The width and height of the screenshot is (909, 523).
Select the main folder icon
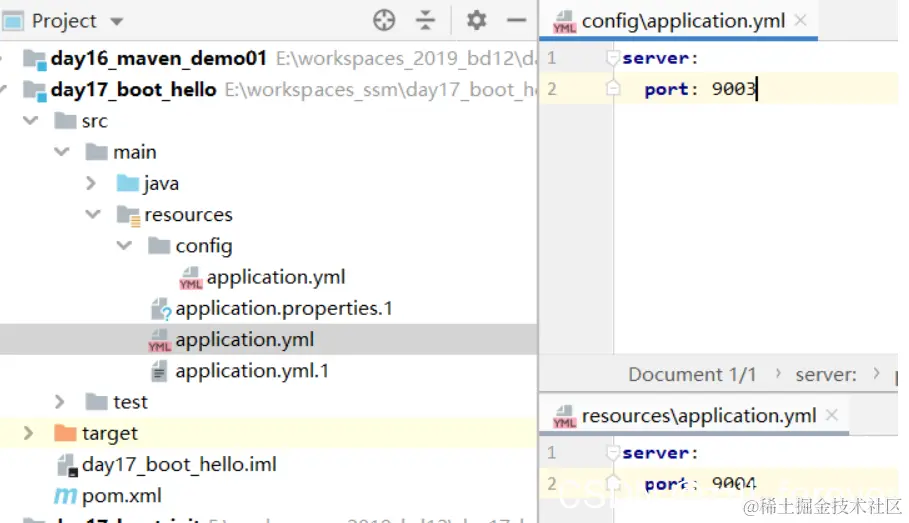click(96, 152)
